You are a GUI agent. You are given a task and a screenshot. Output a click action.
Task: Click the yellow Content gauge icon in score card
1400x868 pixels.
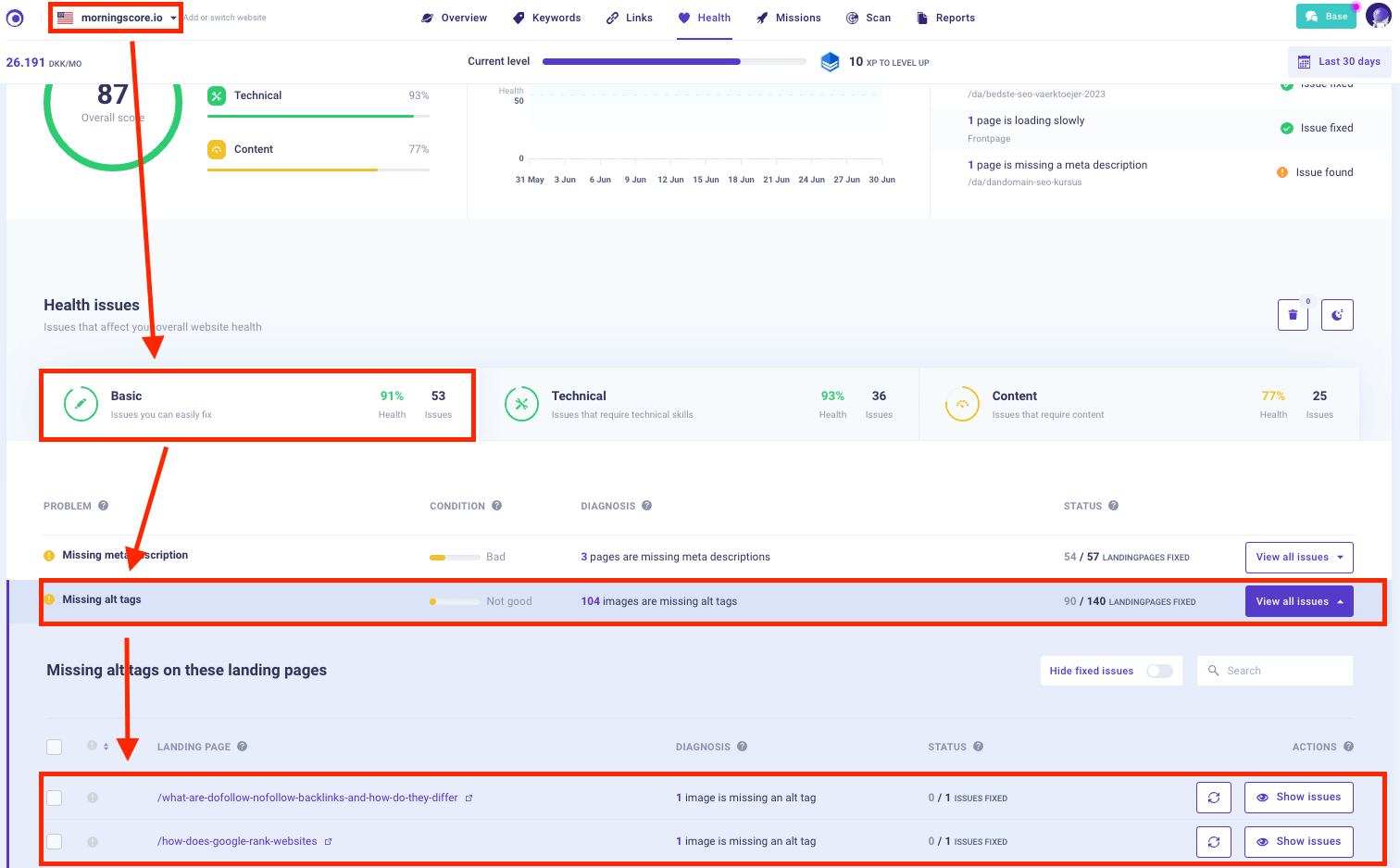tap(217, 149)
